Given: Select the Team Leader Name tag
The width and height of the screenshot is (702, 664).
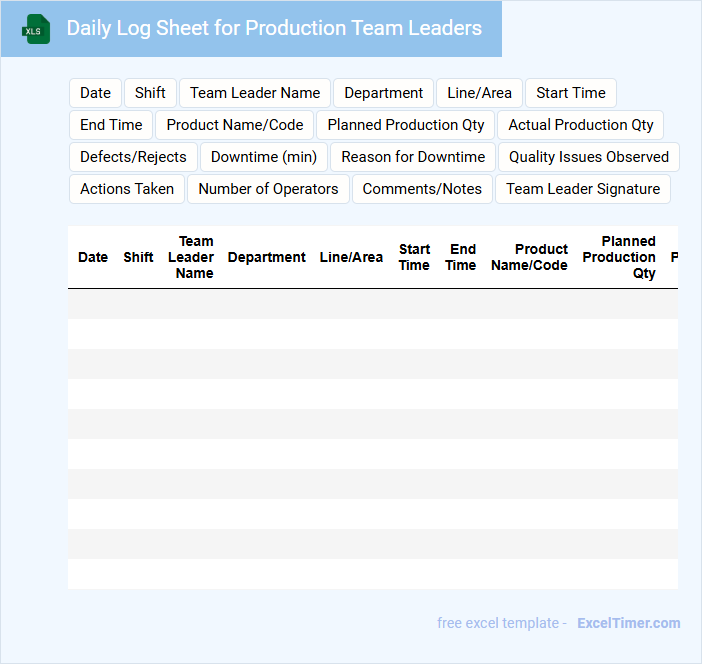Looking at the screenshot, I should click(x=255, y=93).
